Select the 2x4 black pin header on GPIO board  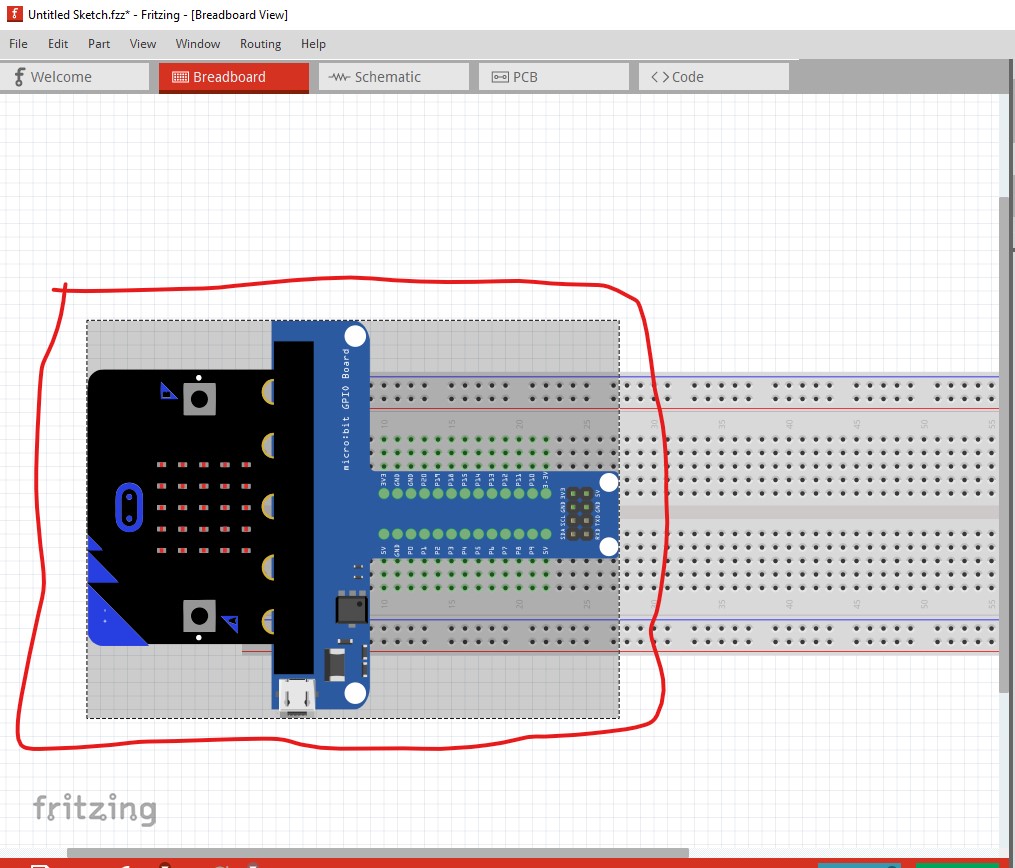(x=581, y=515)
